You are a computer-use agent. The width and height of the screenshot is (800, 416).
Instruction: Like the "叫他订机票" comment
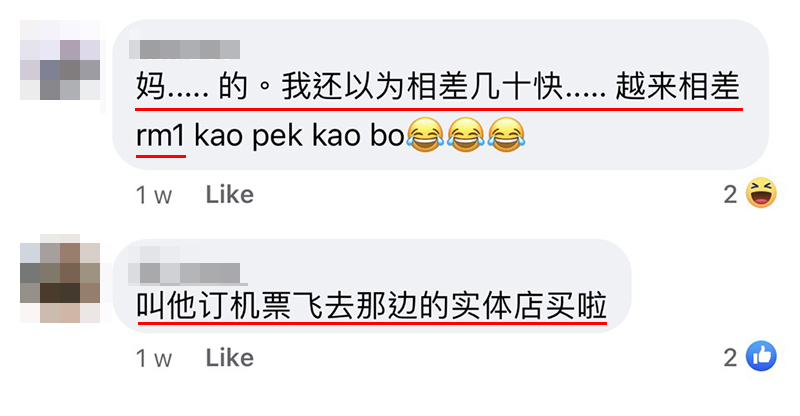point(230,358)
